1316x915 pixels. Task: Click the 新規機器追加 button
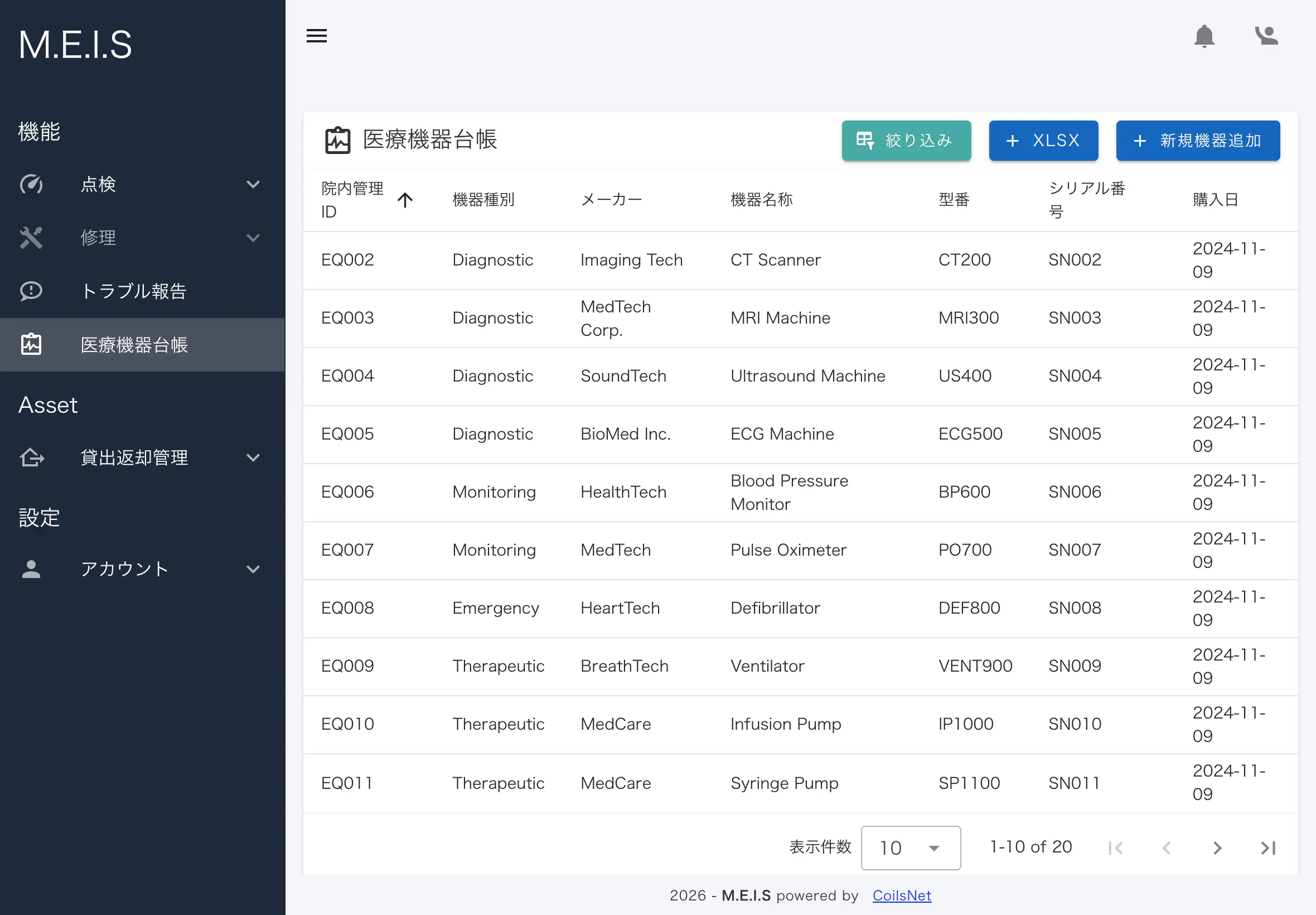point(1197,141)
